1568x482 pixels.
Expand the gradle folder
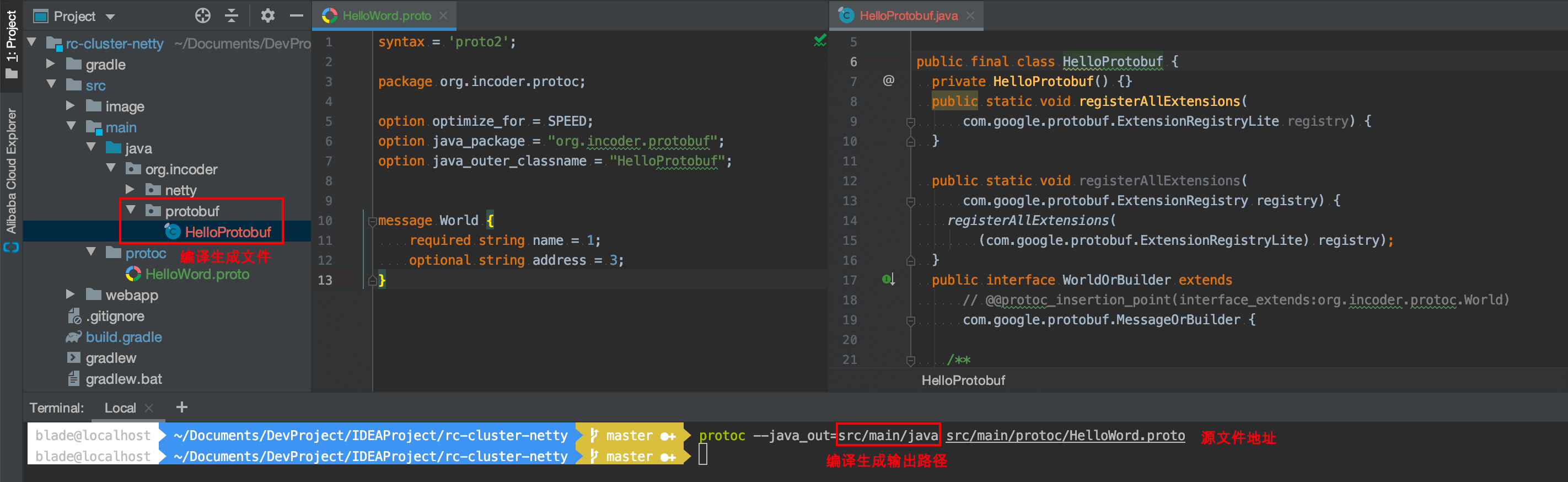click(51, 63)
